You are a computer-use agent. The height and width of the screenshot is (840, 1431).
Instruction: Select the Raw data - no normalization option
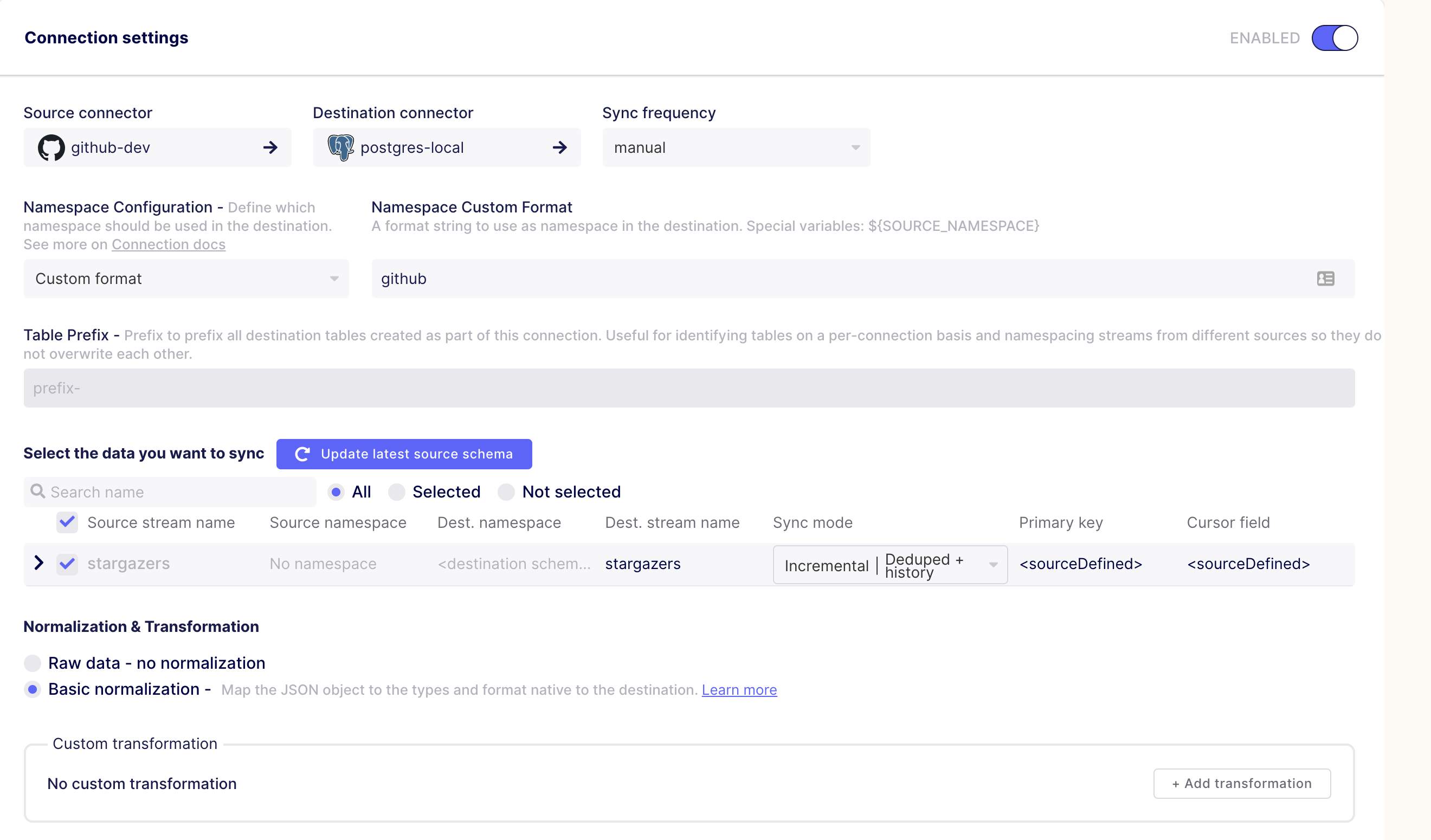coord(33,662)
